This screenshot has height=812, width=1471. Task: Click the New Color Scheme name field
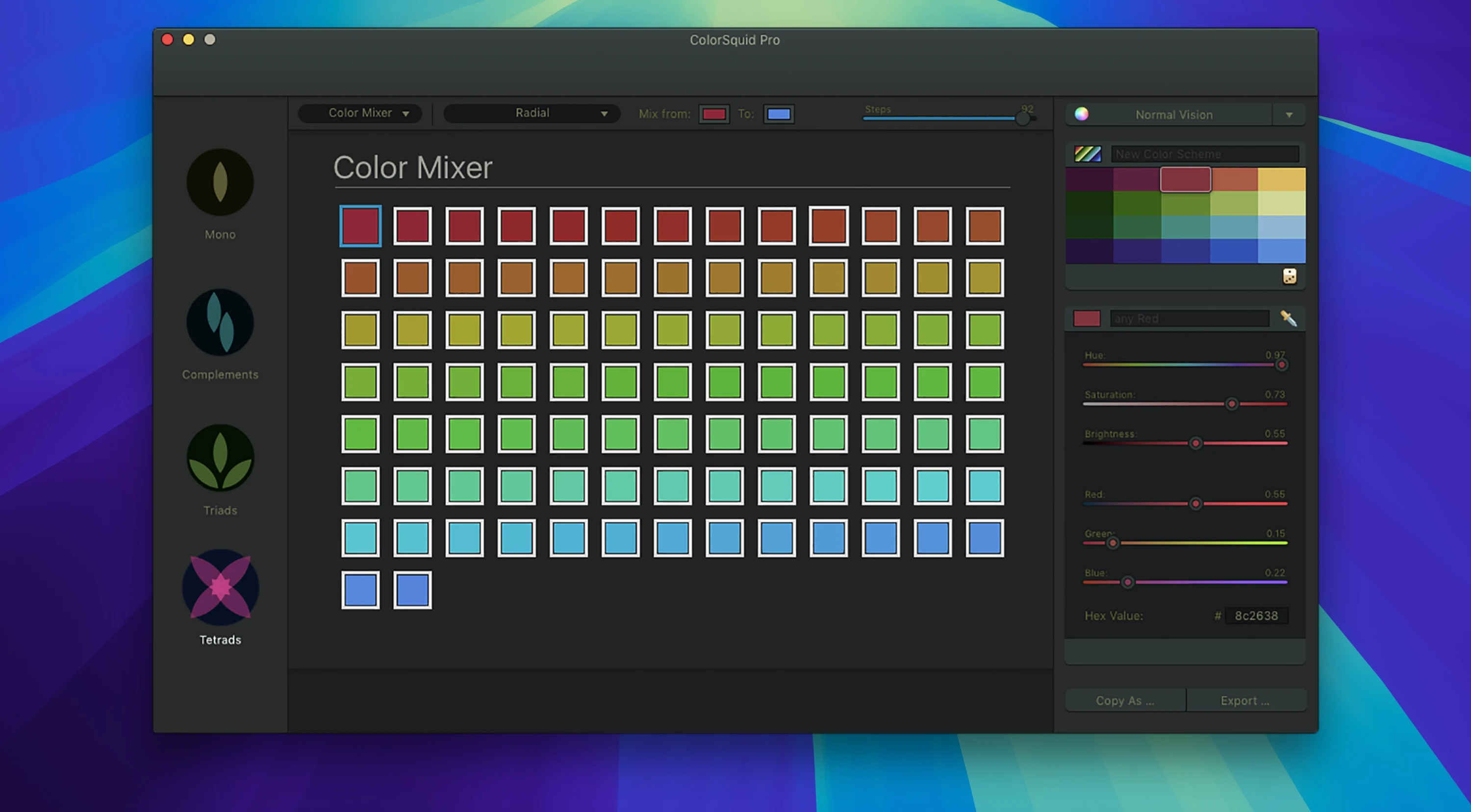[1205, 154]
